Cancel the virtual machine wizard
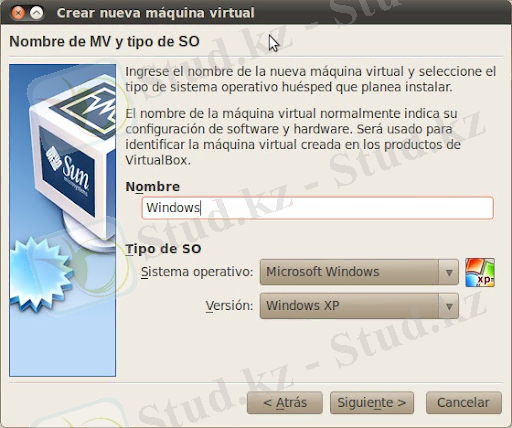 (464, 403)
